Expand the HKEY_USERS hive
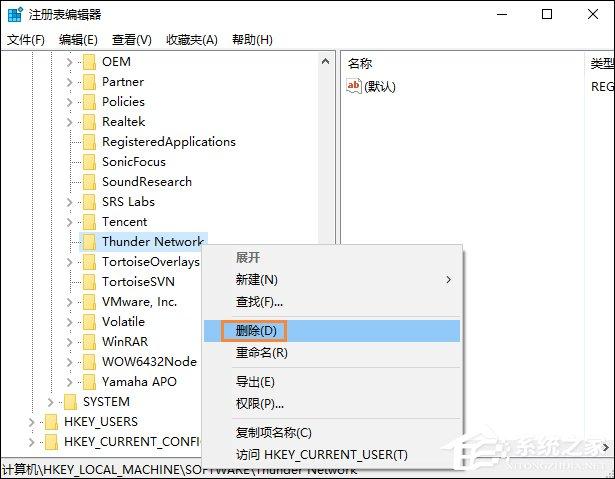The width and height of the screenshot is (615, 479). coord(32,422)
